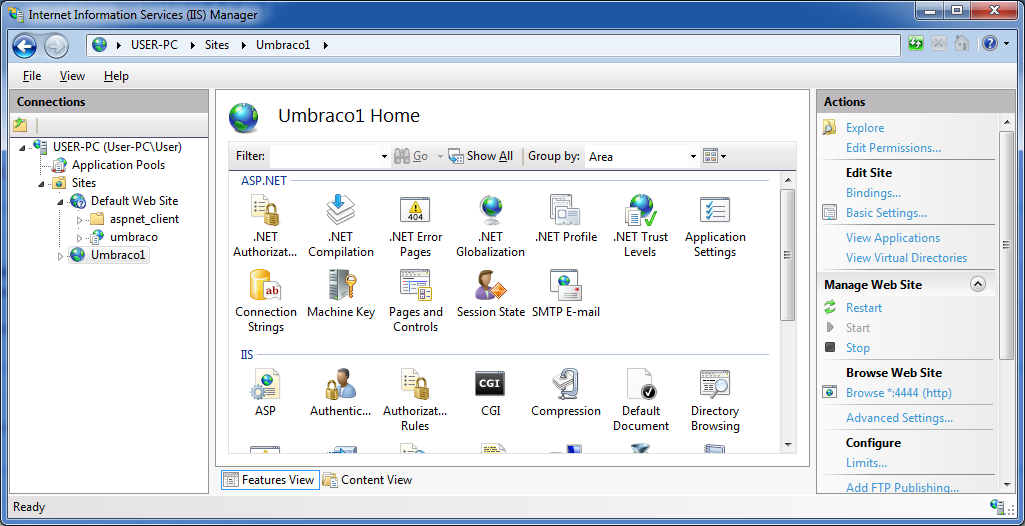
Task: Open the Default Document feature
Action: pyautogui.click(x=640, y=384)
